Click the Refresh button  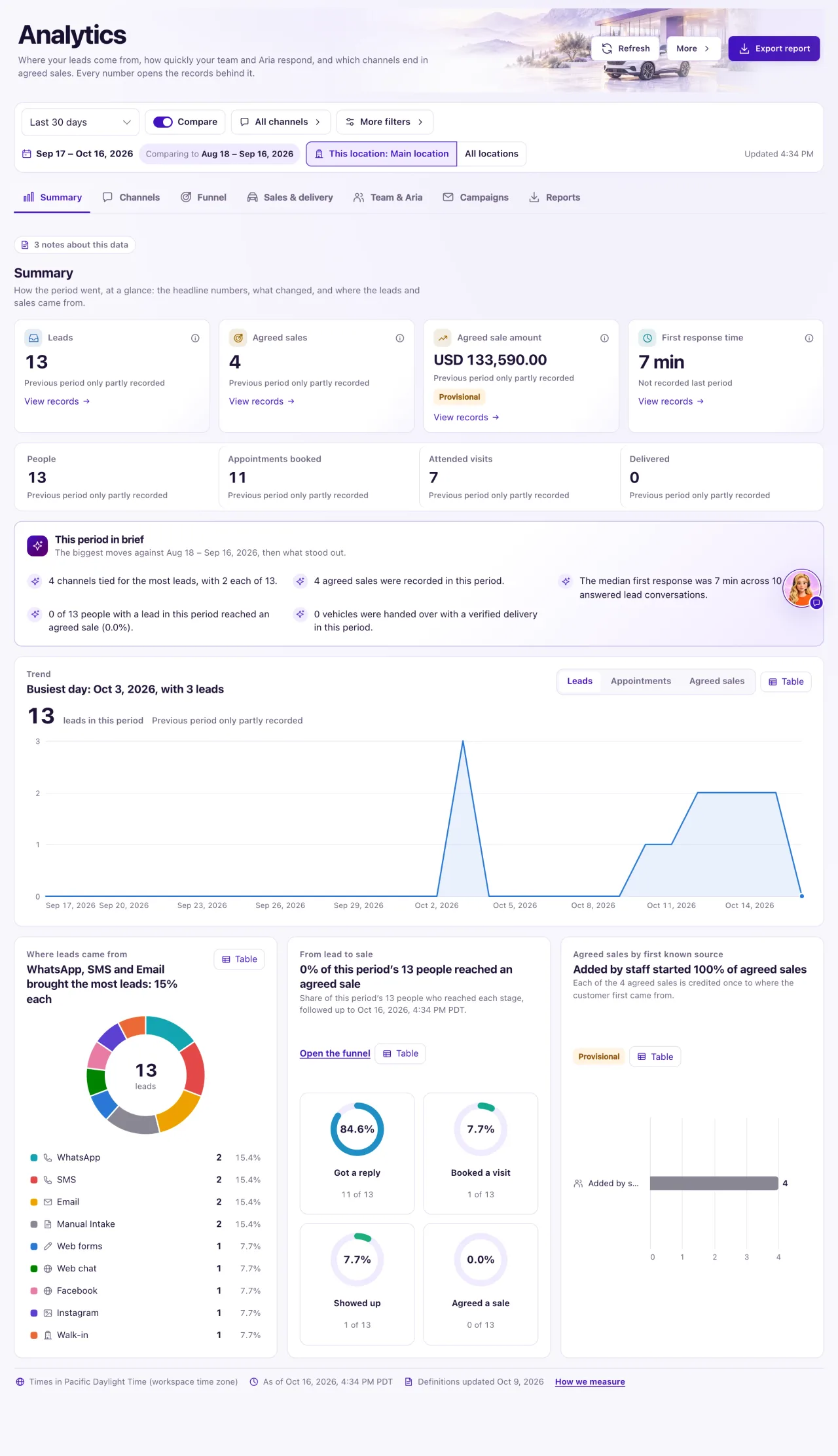coord(626,48)
